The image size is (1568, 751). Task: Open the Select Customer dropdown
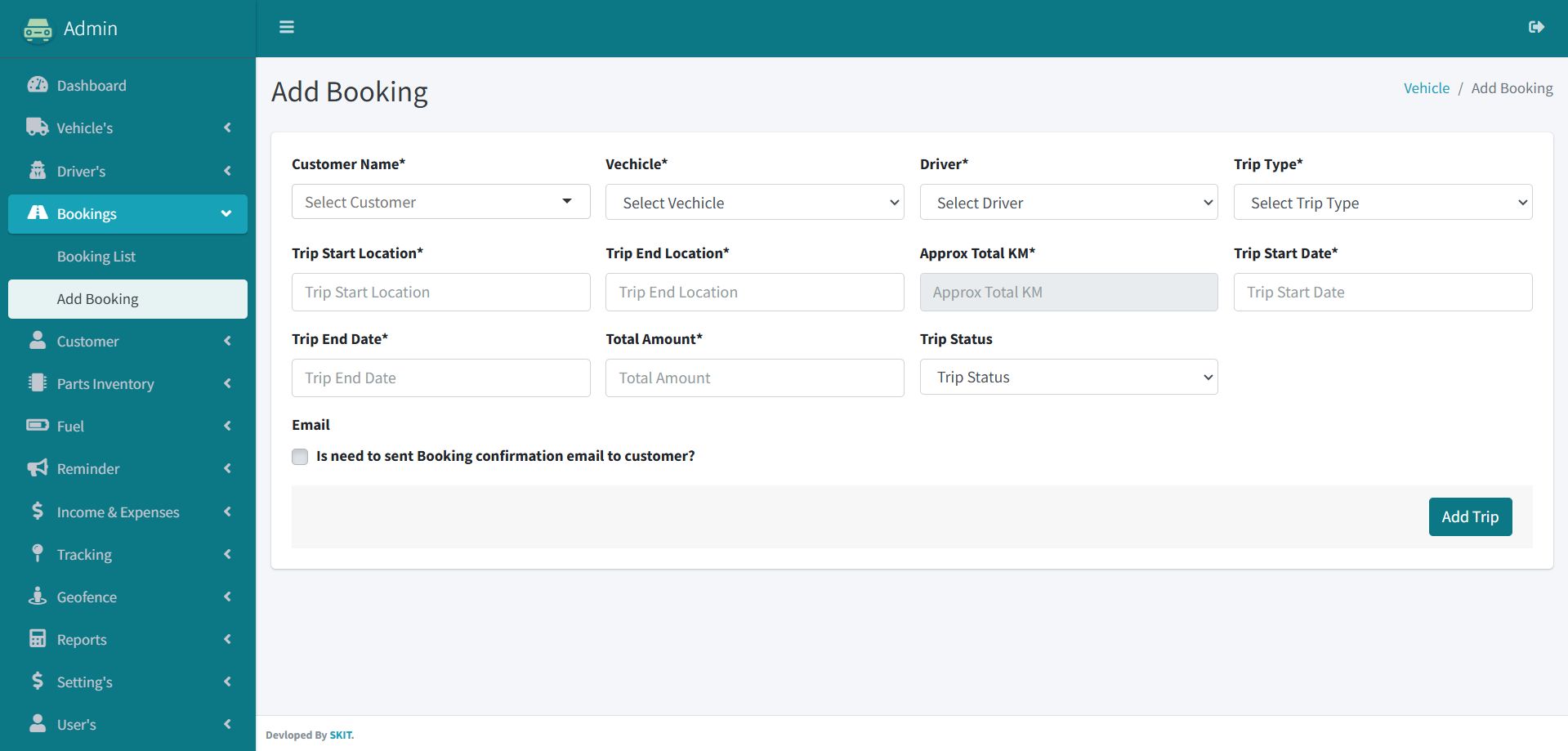pyautogui.click(x=440, y=202)
